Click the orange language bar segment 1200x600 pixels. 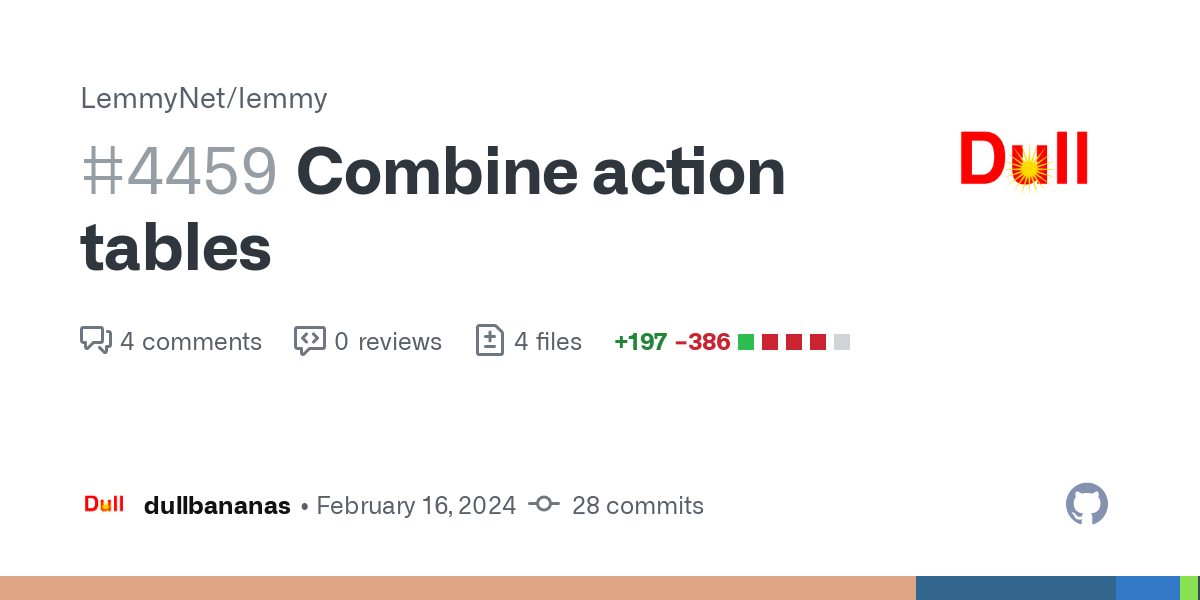[457, 588]
